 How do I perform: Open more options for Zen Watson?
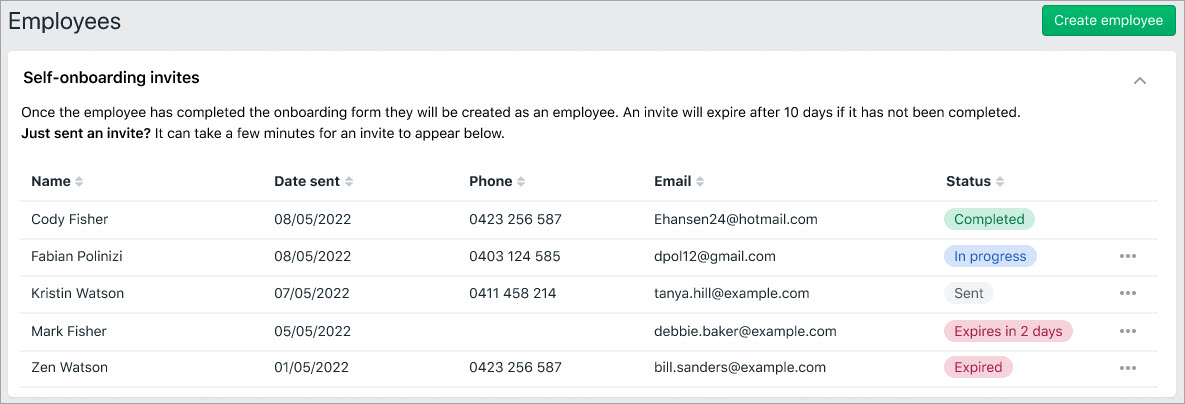click(x=1128, y=368)
